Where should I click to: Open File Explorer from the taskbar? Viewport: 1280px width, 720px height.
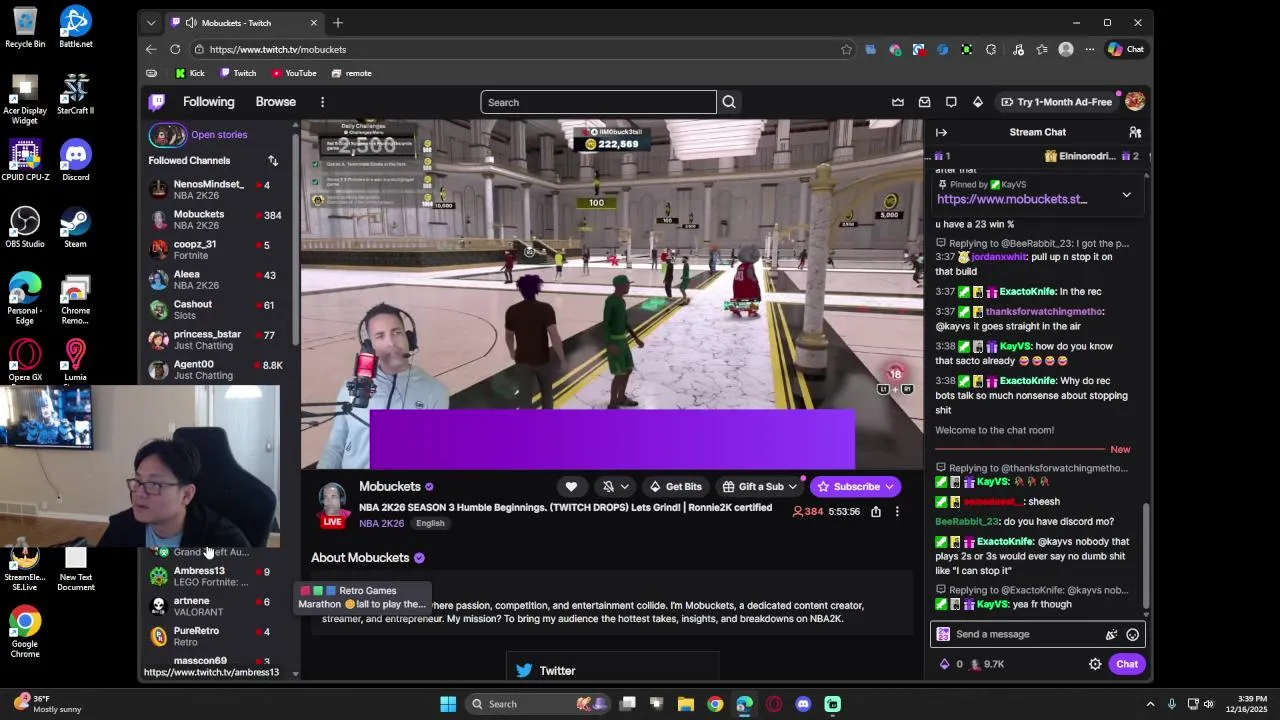point(686,704)
